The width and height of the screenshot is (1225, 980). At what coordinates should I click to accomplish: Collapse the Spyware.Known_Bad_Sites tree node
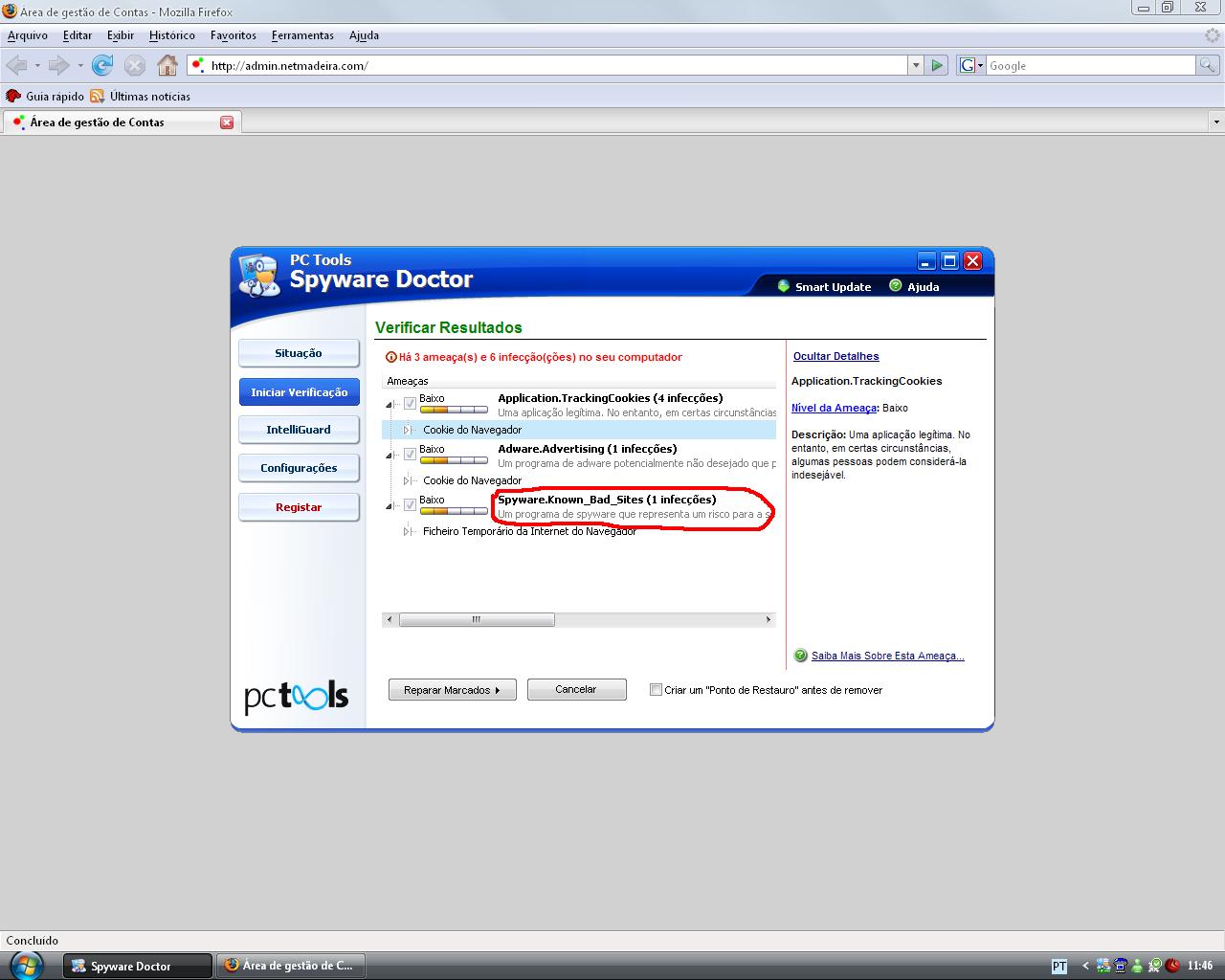click(390, 506)
